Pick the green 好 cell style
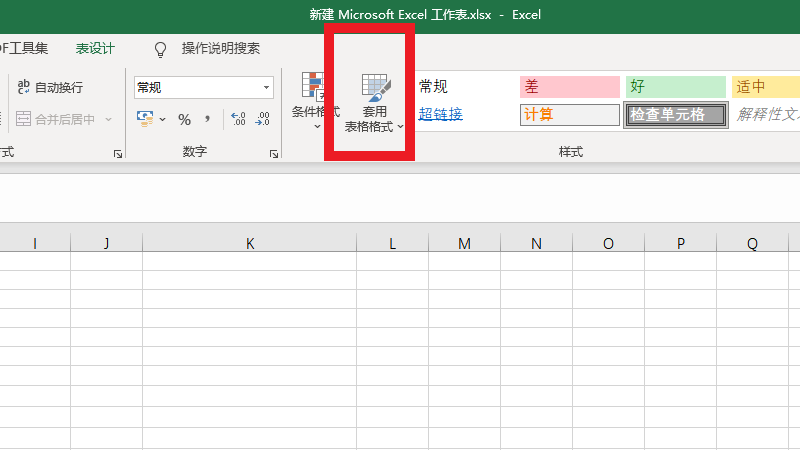The height and width of the screenshot is (450, 800). [x=675, y=87]
